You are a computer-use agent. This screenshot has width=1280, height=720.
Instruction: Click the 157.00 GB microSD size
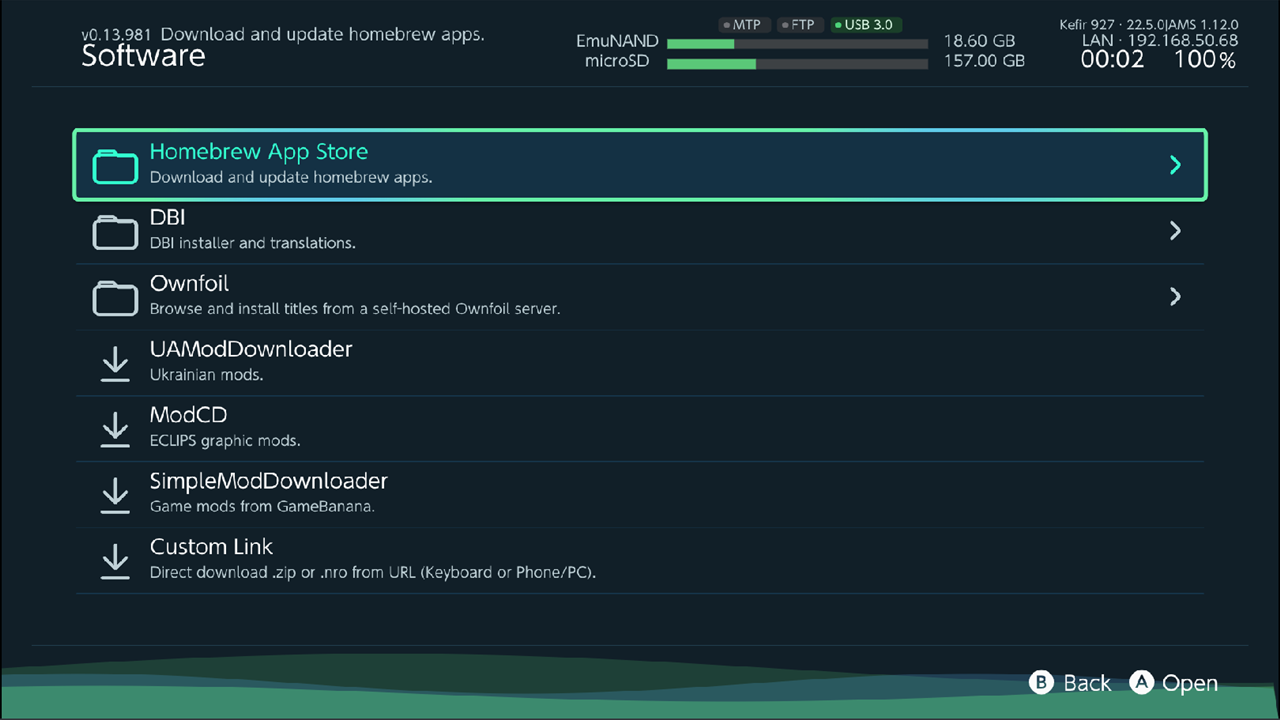[984, 62]
